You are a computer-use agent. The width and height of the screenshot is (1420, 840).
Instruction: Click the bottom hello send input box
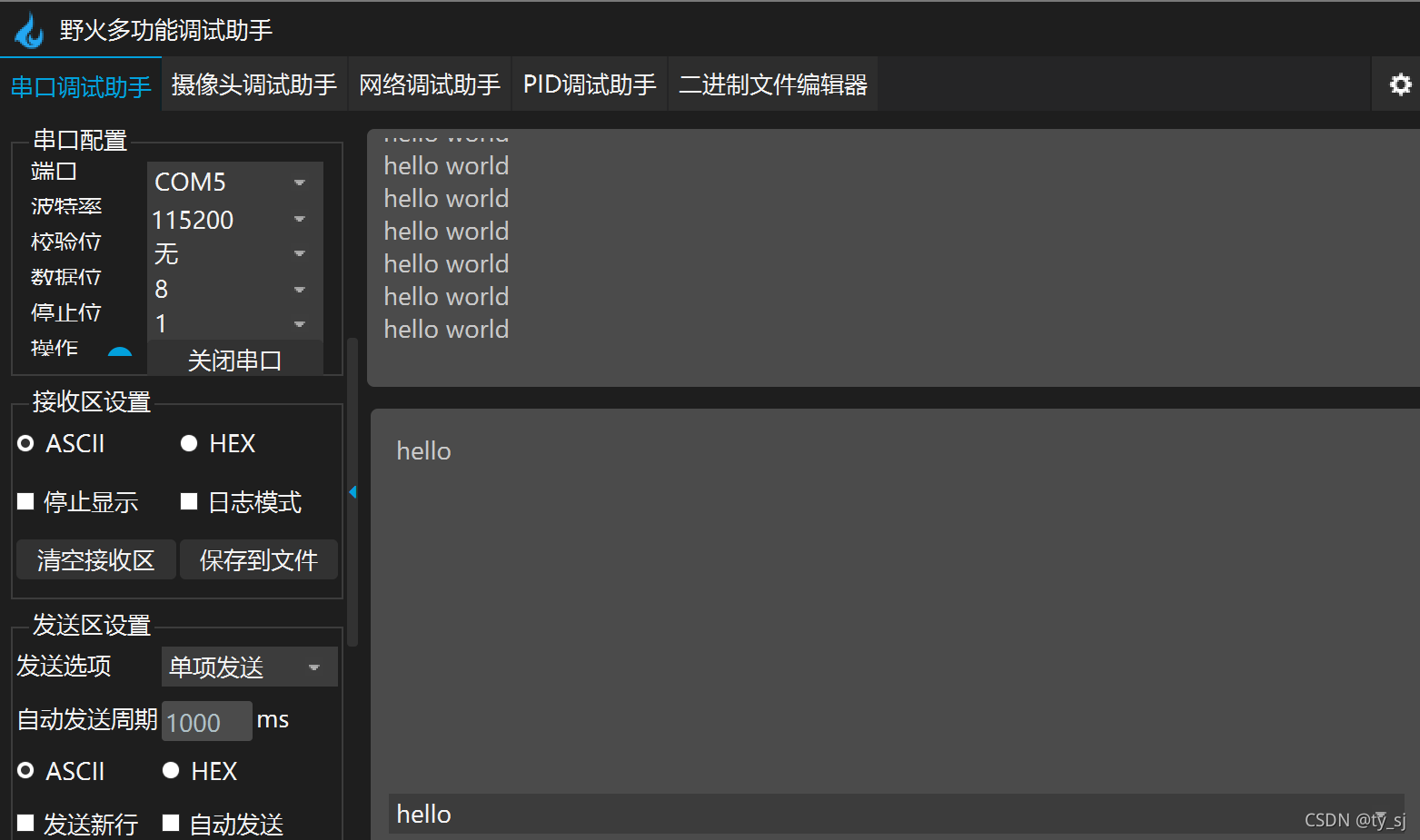[x=897, y=814]
